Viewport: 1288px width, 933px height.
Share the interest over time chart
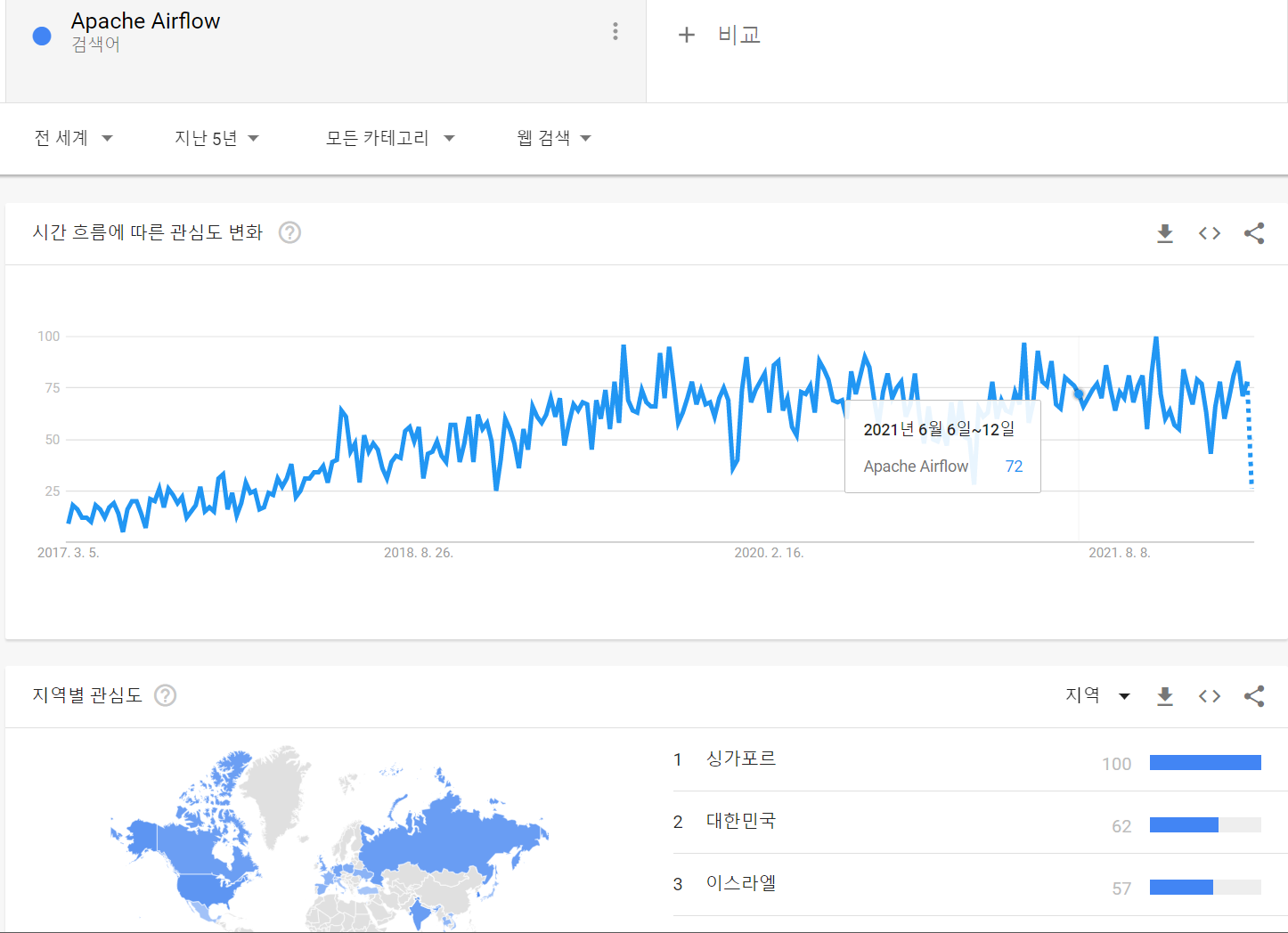(1254, 233)
